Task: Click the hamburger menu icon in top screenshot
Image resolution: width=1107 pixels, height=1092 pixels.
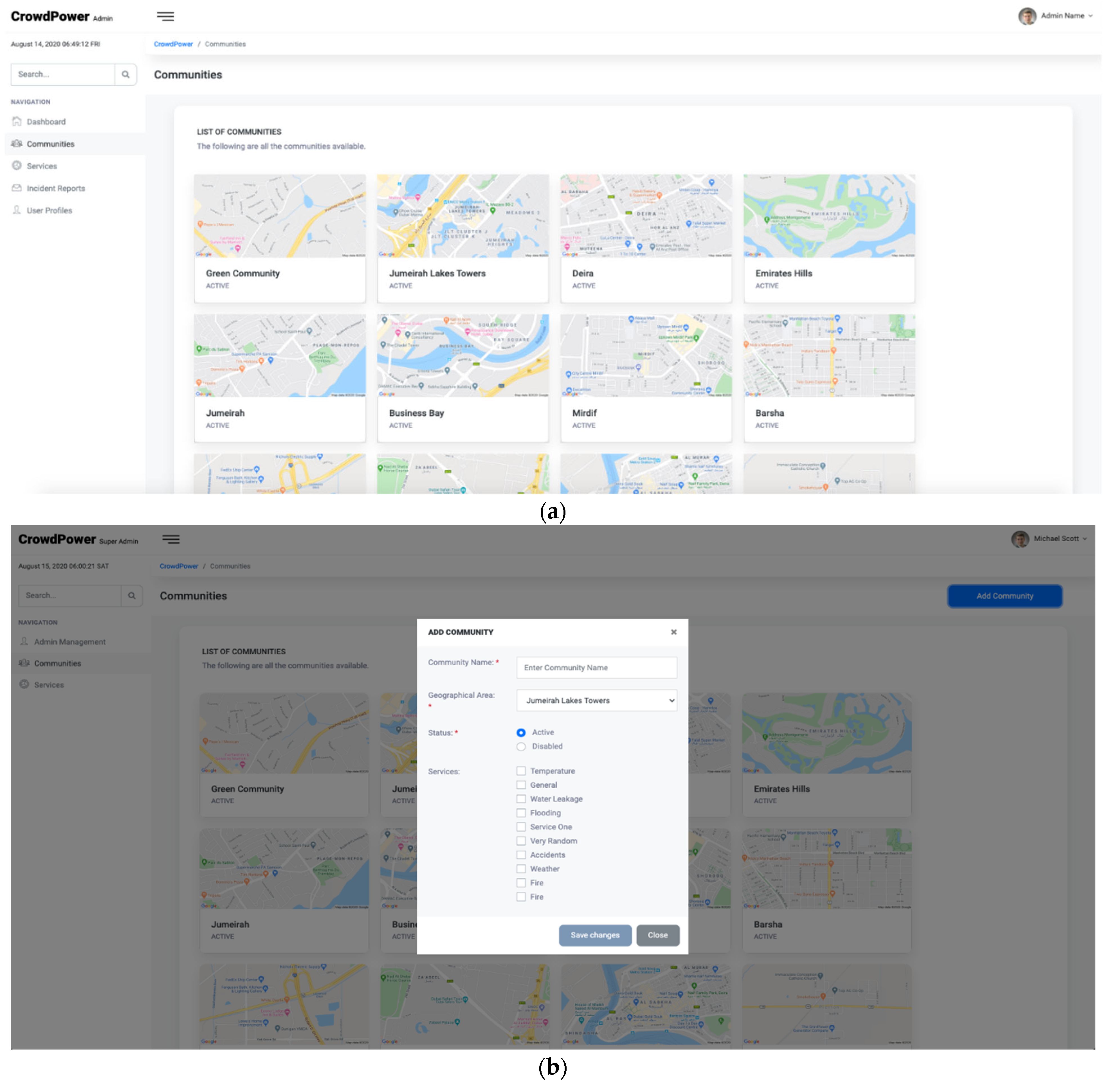Action: 165,16
